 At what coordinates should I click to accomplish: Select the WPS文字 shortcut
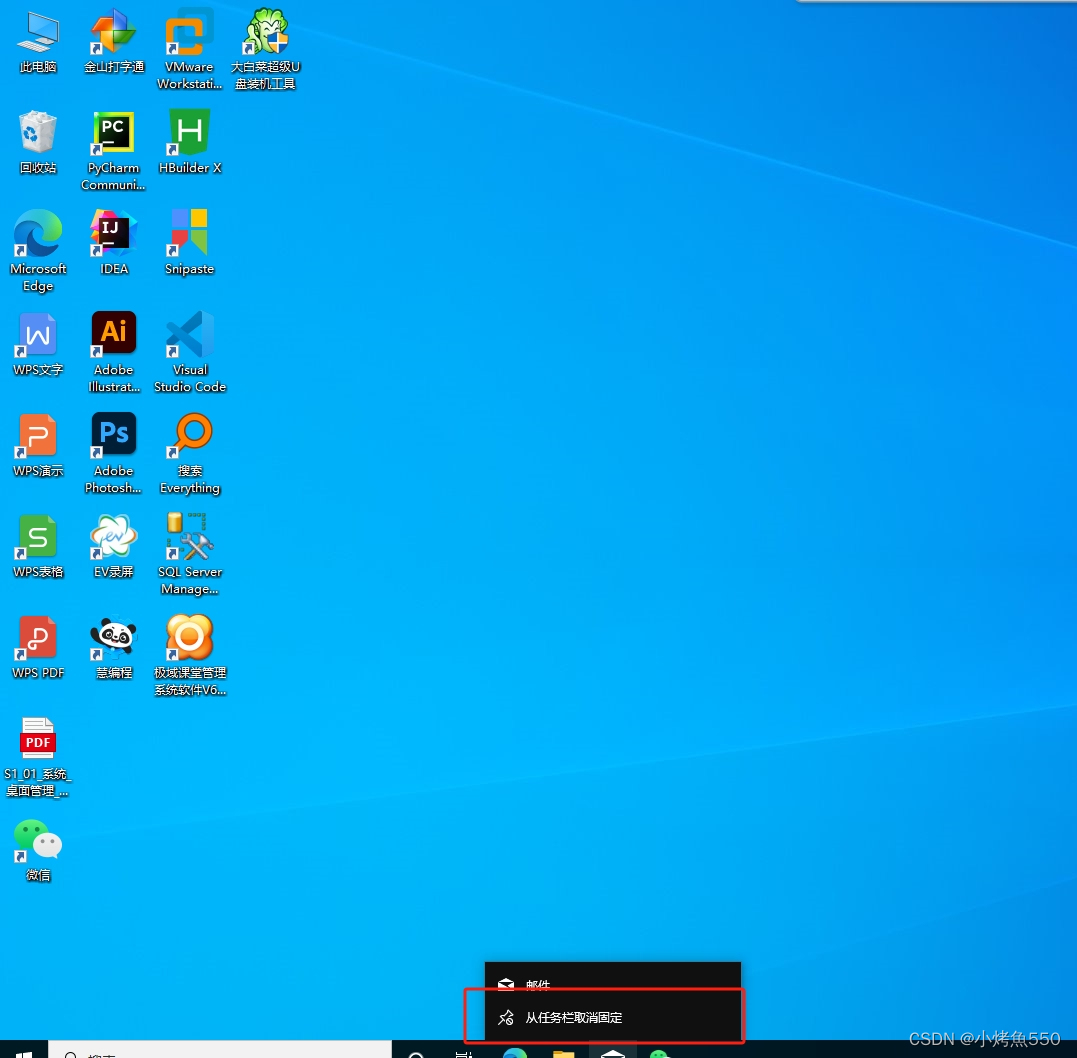(38, 344)
